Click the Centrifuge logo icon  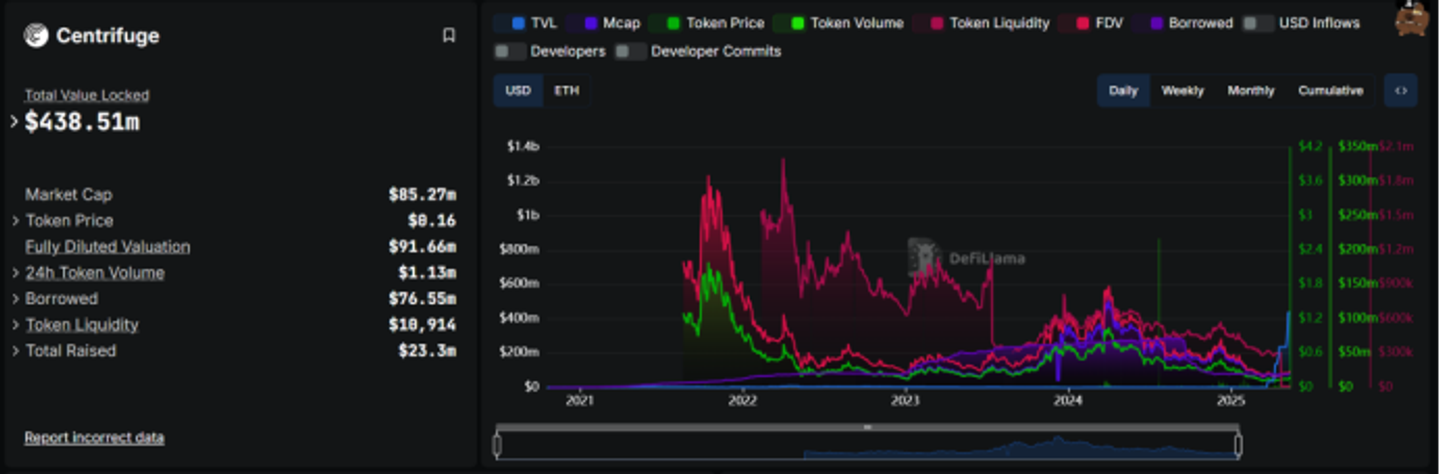coord(36,36)
